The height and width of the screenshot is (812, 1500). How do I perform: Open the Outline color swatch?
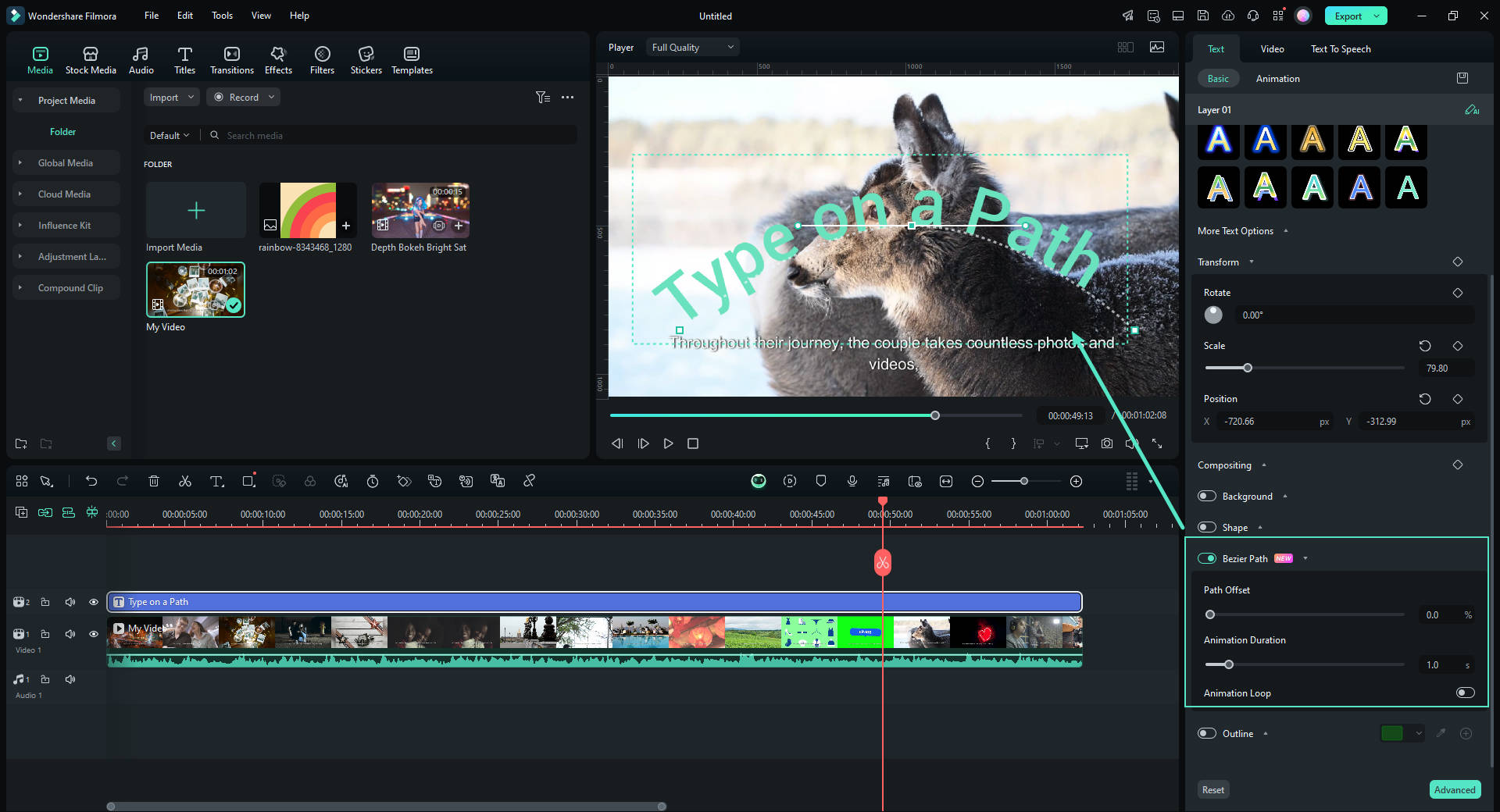click(1392, 733)
